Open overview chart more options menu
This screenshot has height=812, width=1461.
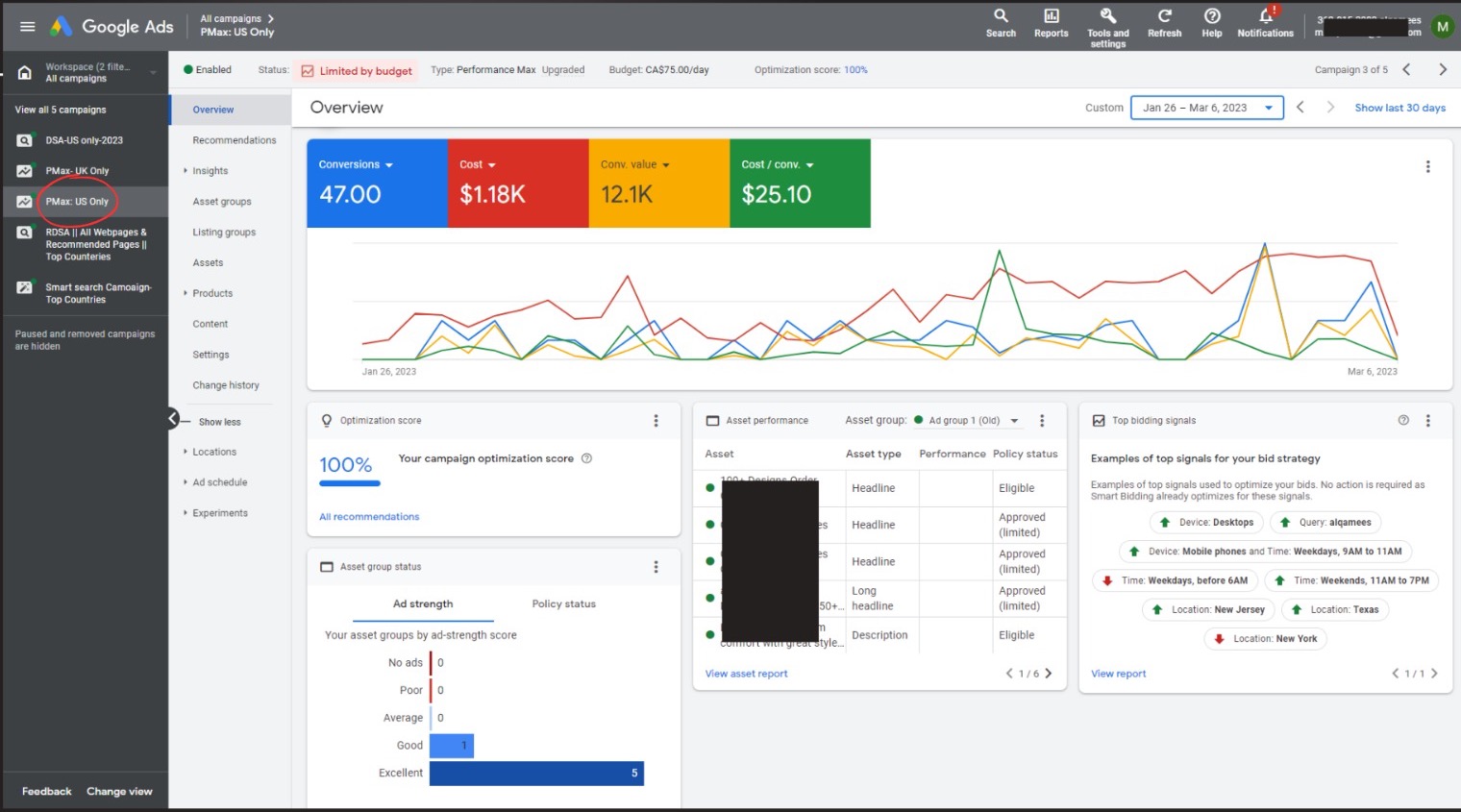pos(1427,166)
